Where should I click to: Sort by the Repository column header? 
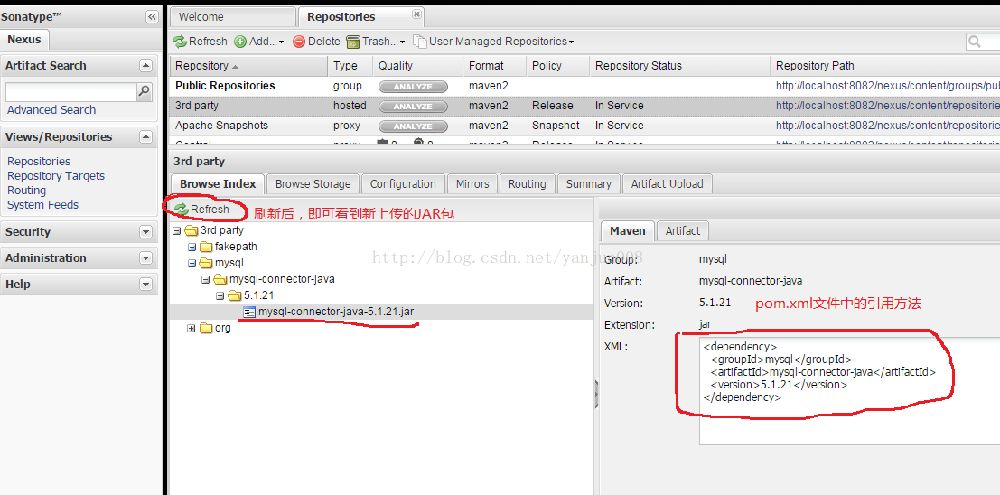tap(249, 66)
